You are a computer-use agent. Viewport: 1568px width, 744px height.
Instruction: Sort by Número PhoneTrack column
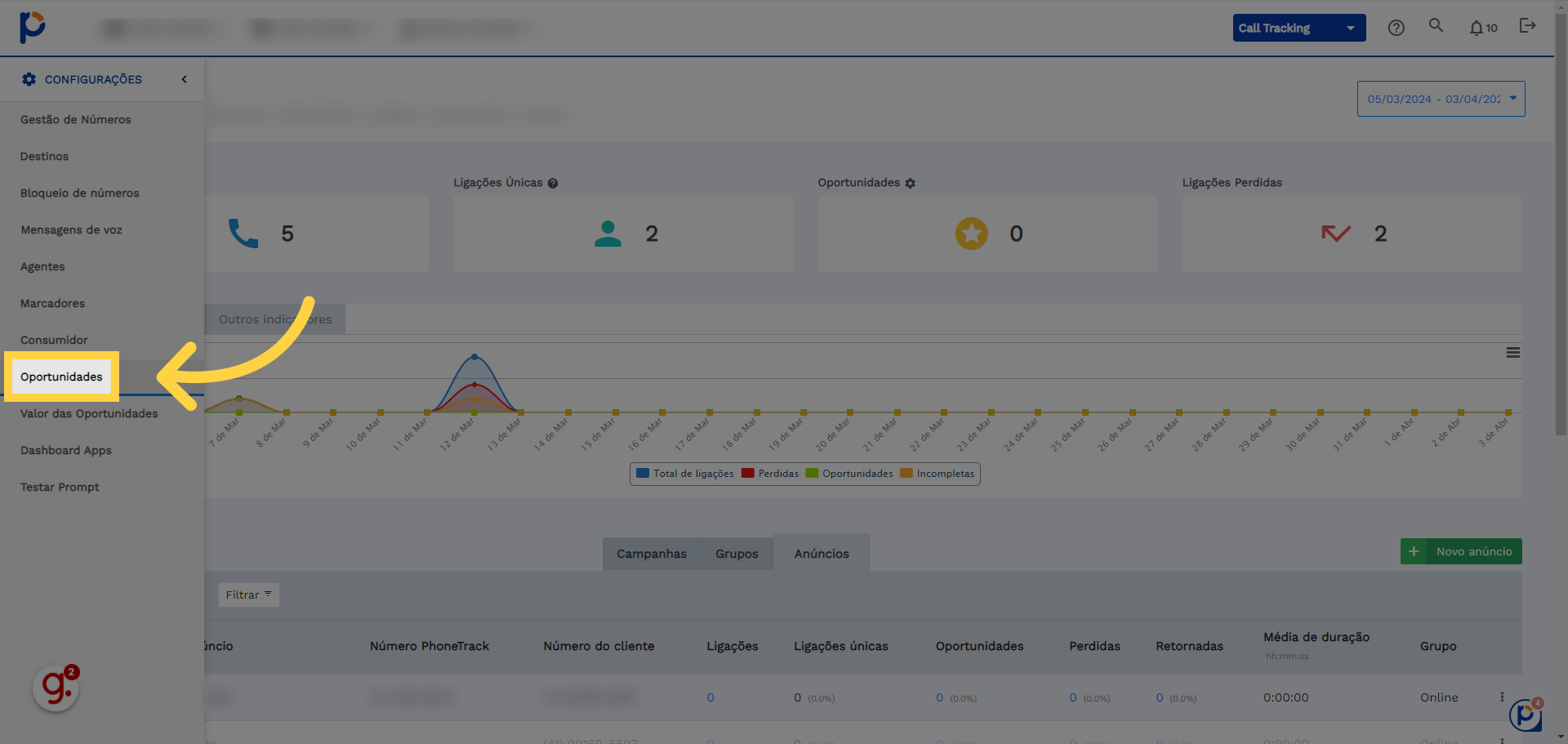[430, 646]
